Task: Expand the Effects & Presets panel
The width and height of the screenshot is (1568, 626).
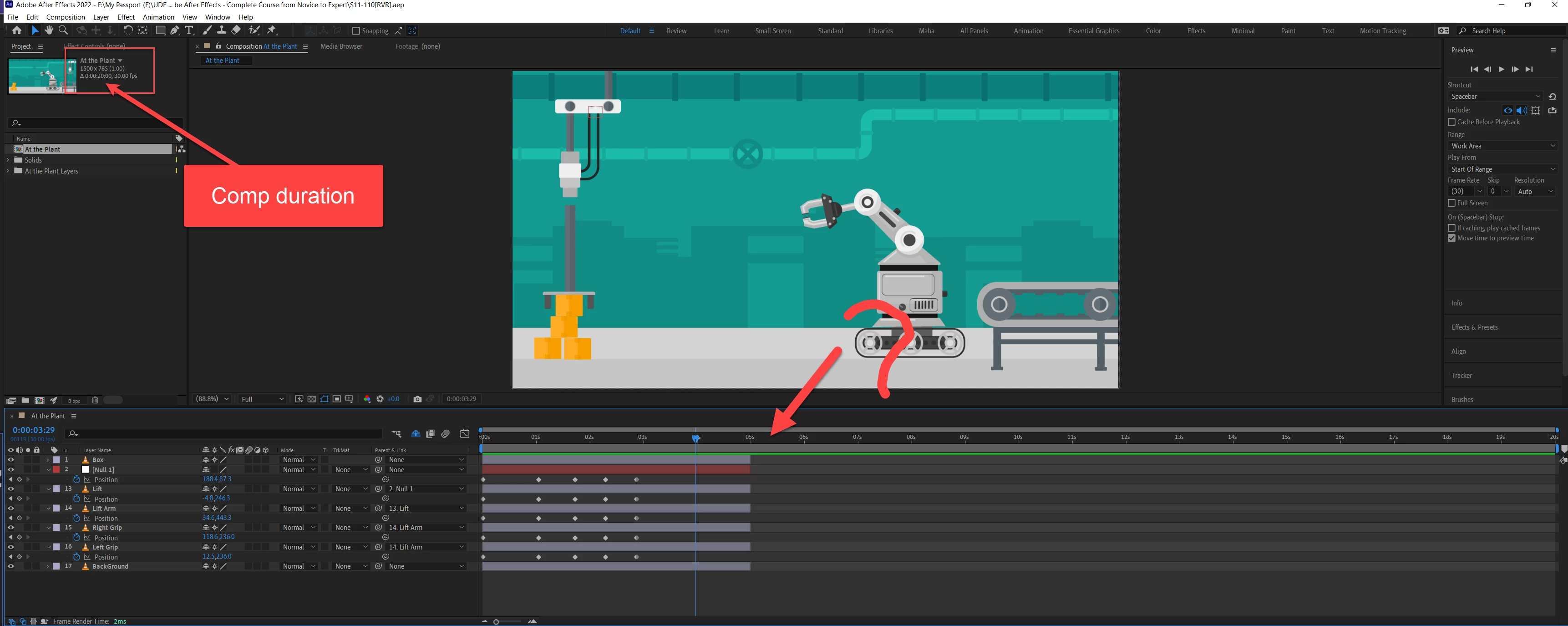Action: (x=1474, y=327)
